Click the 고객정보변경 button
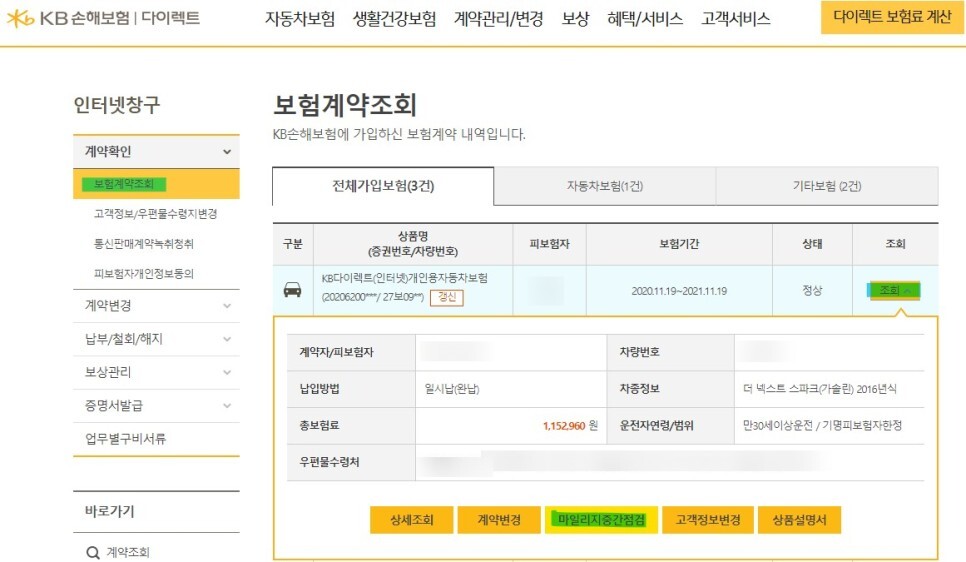966x562 pixels. pyautogui.click(x=708, y=520)
